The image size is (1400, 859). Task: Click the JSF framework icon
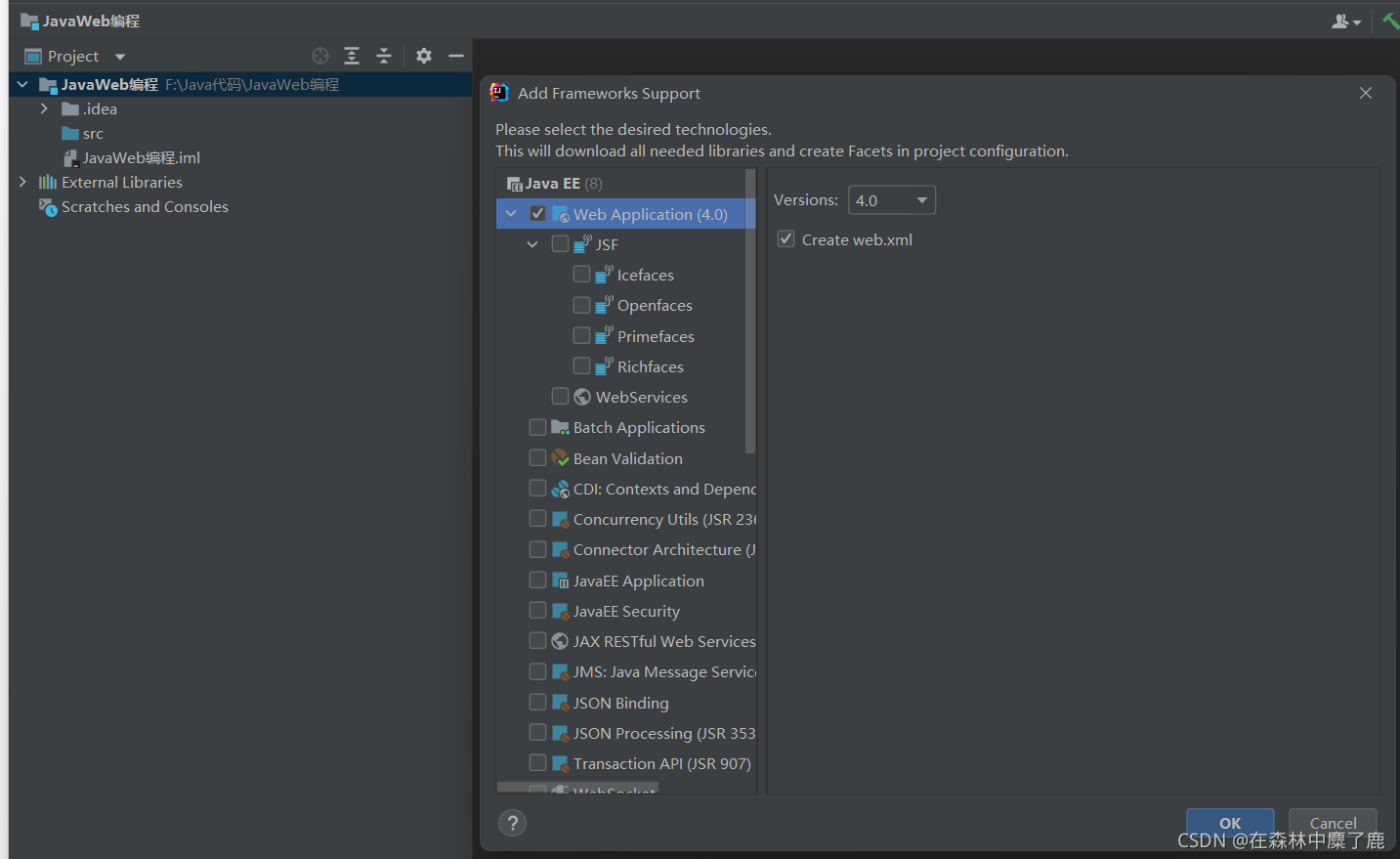tap(583, 243)
